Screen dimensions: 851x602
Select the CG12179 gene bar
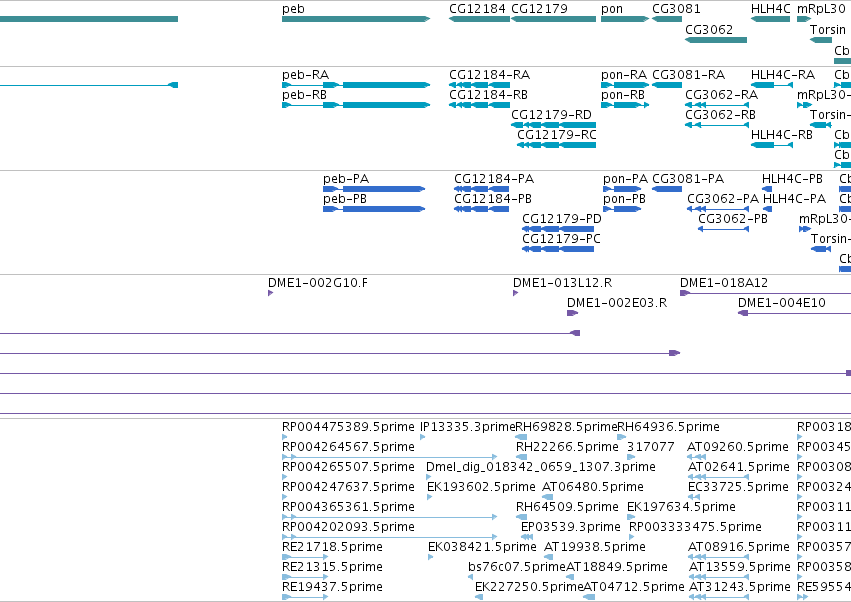554,19
